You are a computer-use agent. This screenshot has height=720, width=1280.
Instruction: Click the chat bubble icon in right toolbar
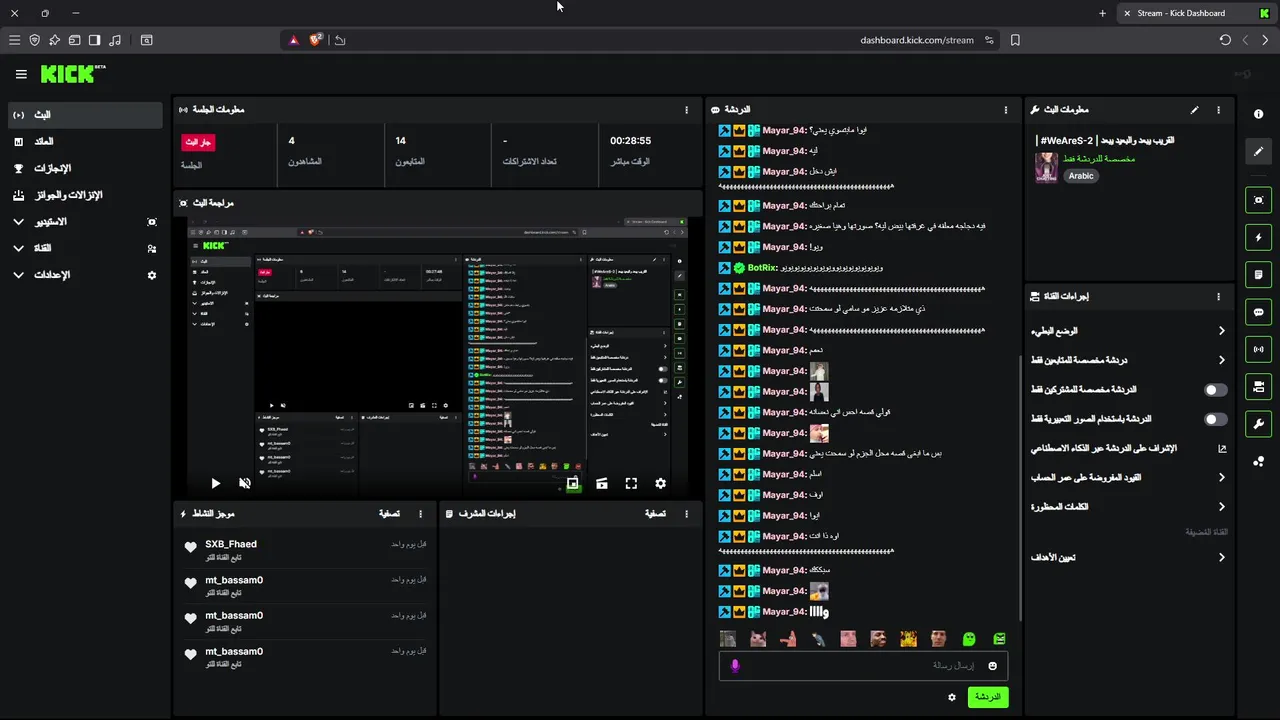(1258, 312)
